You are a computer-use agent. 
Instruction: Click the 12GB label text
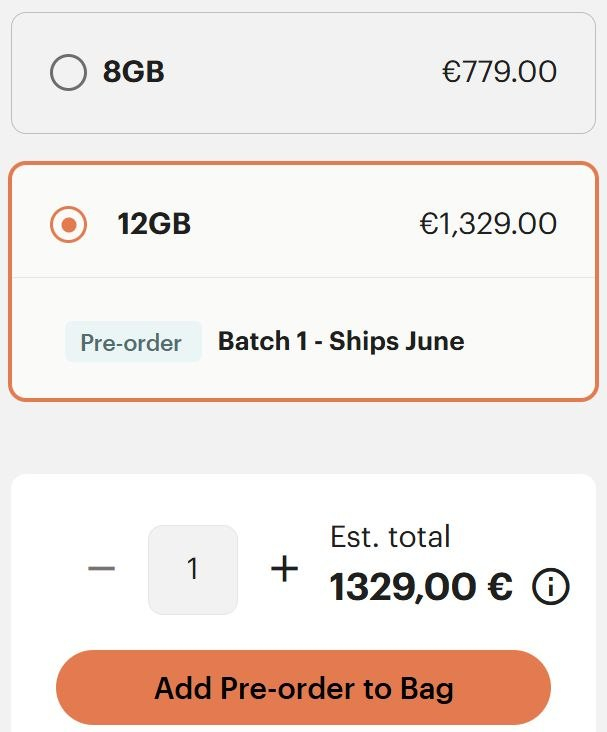tap(154, 224)
